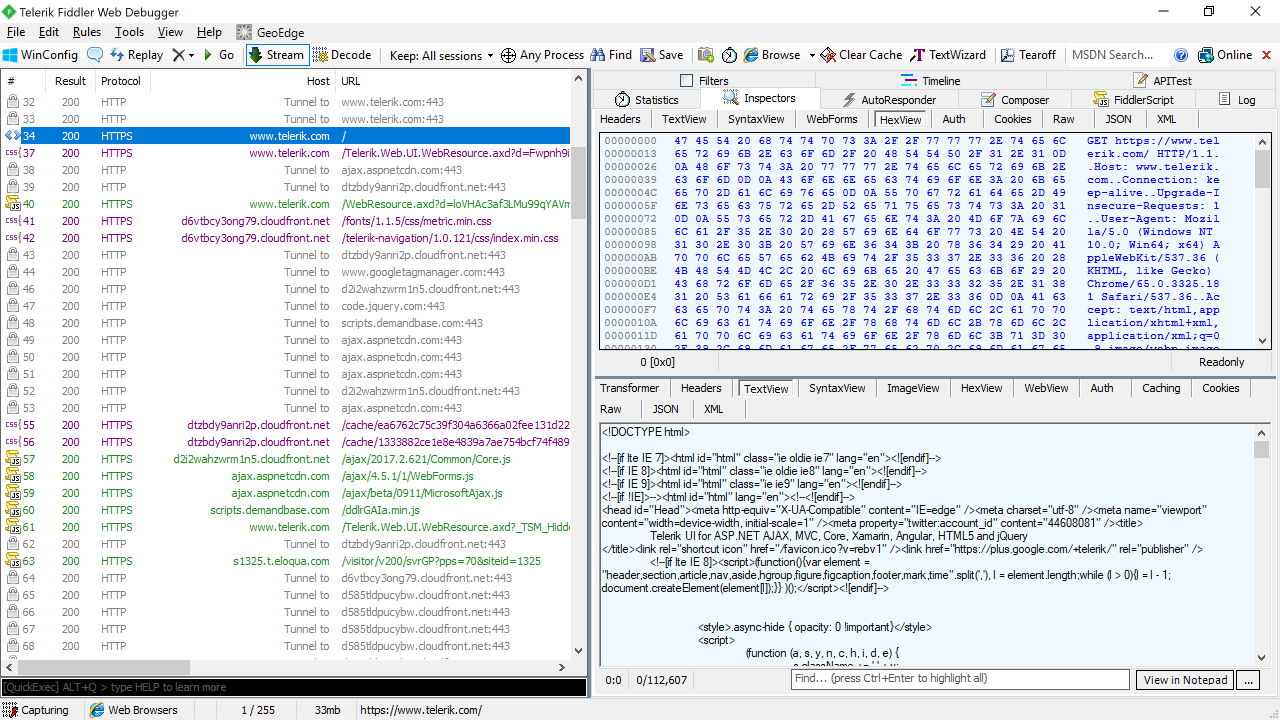This screenshot has width=1280, height=720.
Task: Toggle Capturing in the status bar
Action: point(36,710)
